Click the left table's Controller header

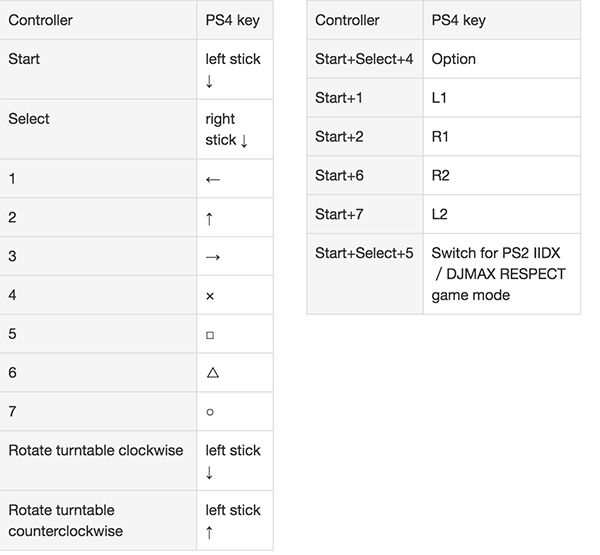pyautogui.click(x=98, y=20)
